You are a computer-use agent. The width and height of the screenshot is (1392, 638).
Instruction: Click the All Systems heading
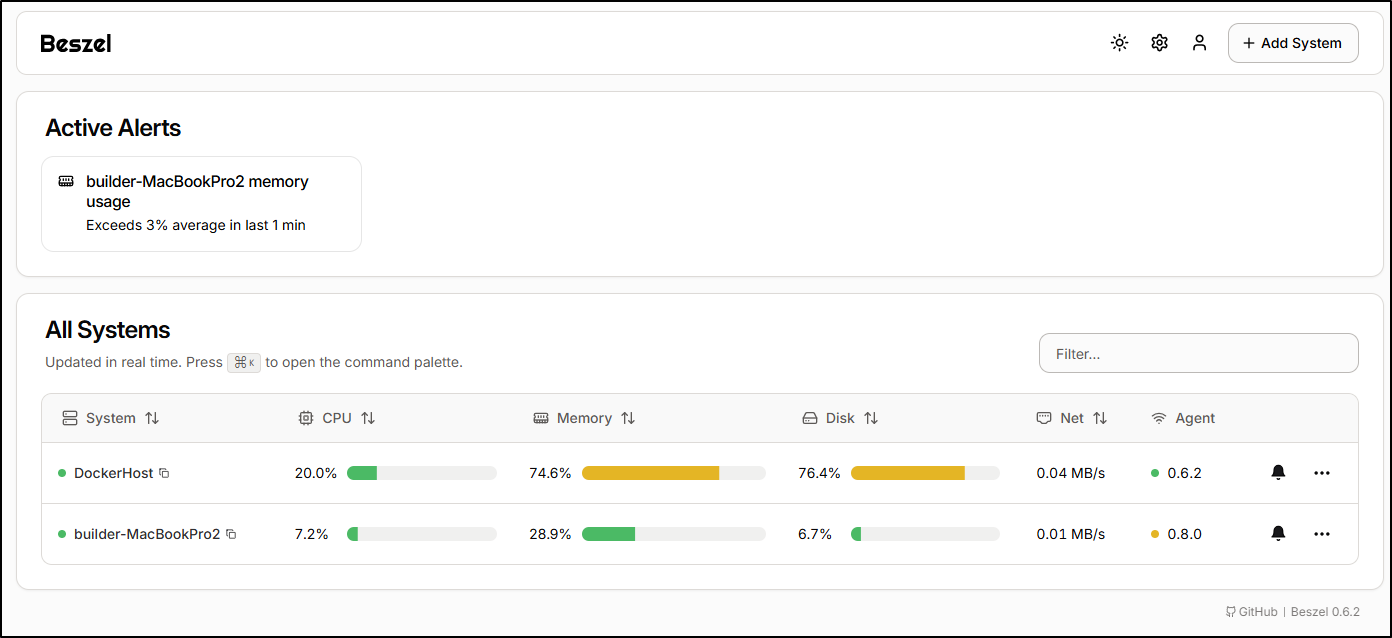[x=108, y=330]
